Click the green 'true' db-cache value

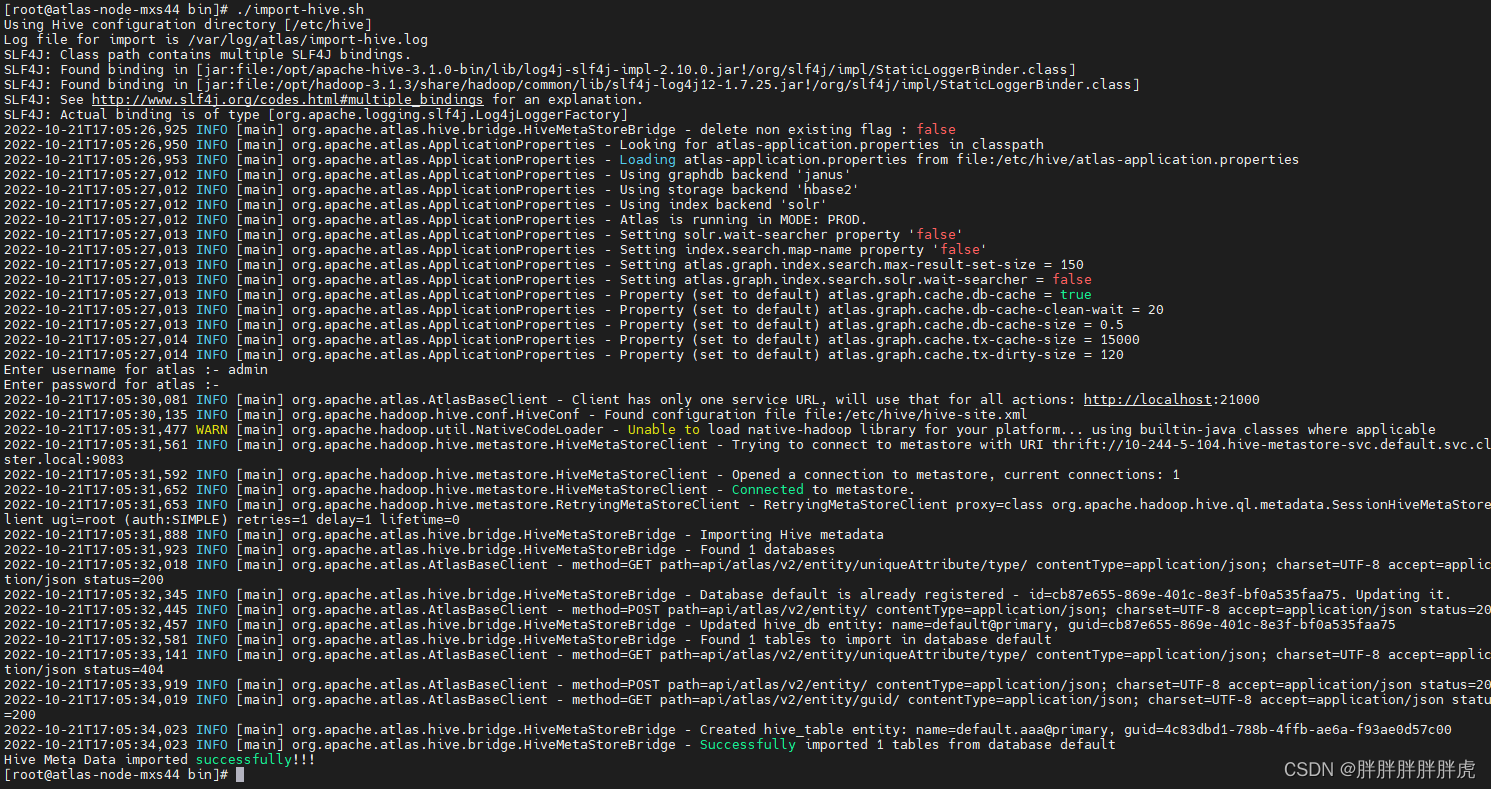[1076, 295]
